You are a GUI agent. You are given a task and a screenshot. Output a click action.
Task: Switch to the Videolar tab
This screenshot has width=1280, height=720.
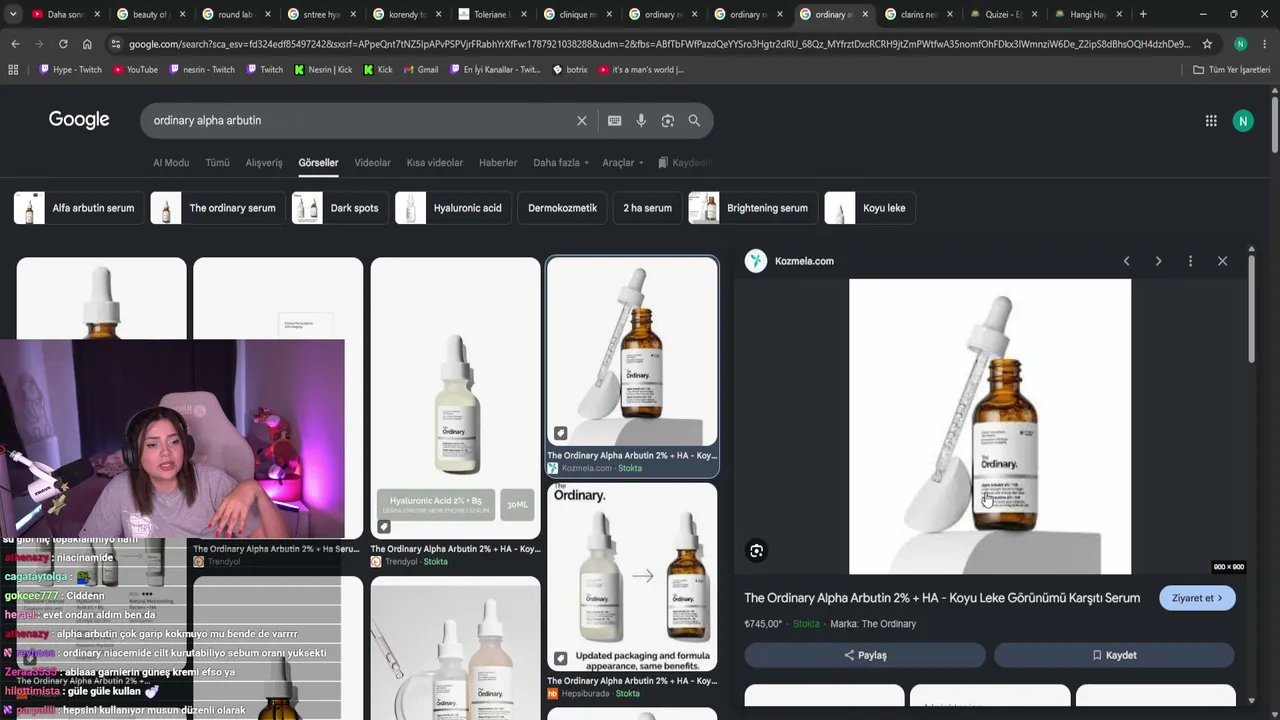(x=373, y=163)
